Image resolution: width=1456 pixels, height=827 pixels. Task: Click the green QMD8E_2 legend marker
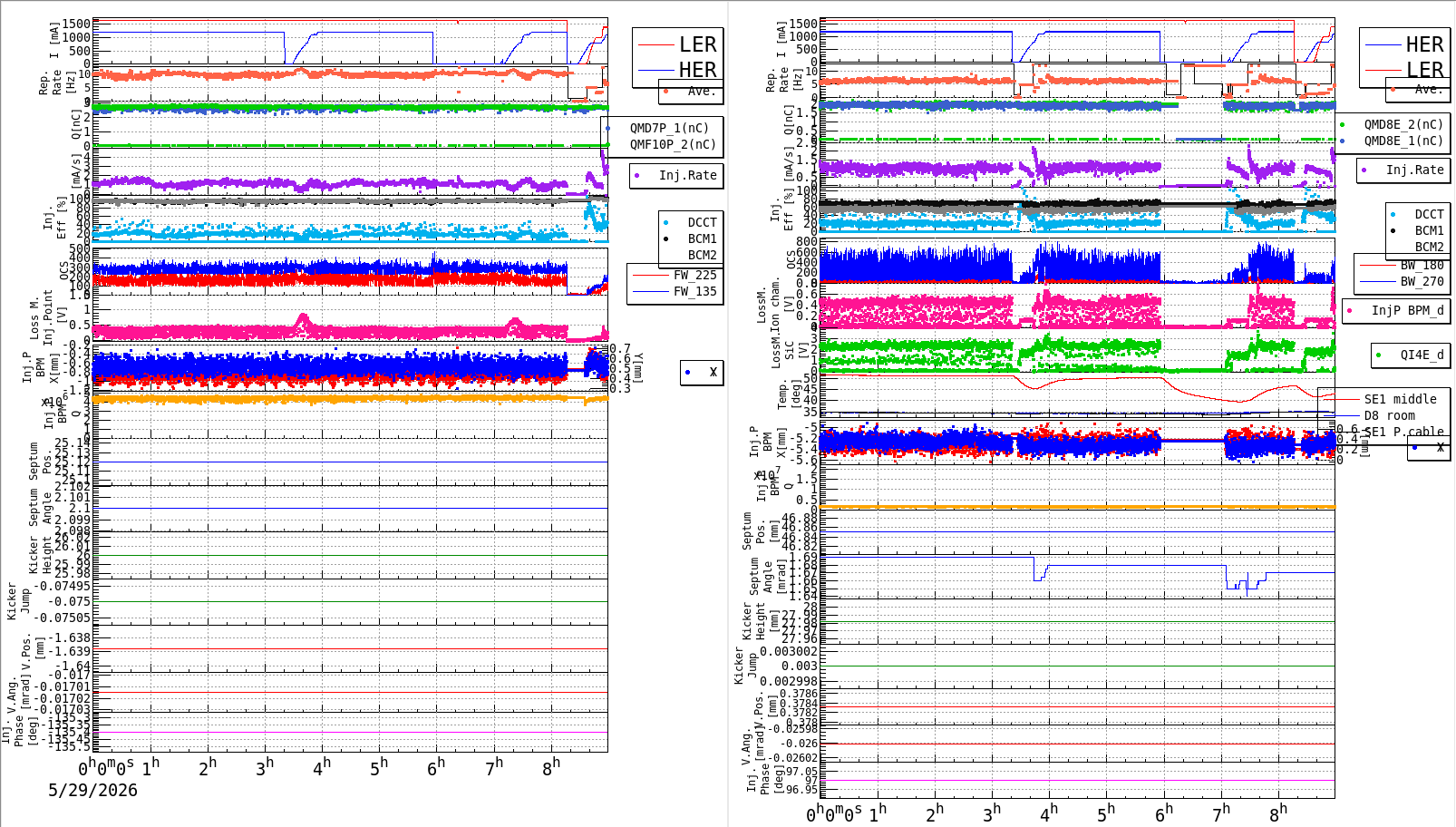1343,124
